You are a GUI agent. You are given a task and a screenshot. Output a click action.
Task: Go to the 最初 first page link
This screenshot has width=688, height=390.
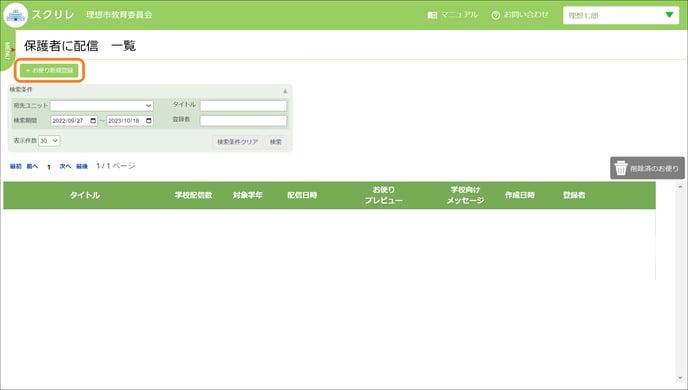15,166
